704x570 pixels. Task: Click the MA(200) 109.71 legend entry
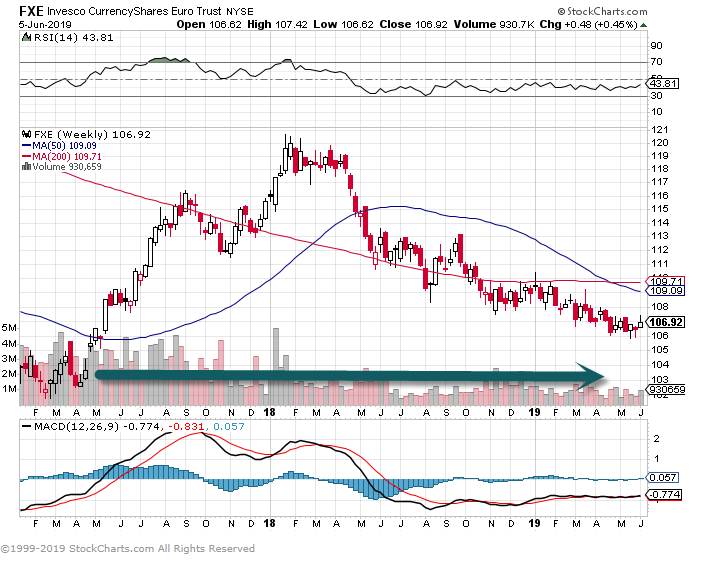62,156
